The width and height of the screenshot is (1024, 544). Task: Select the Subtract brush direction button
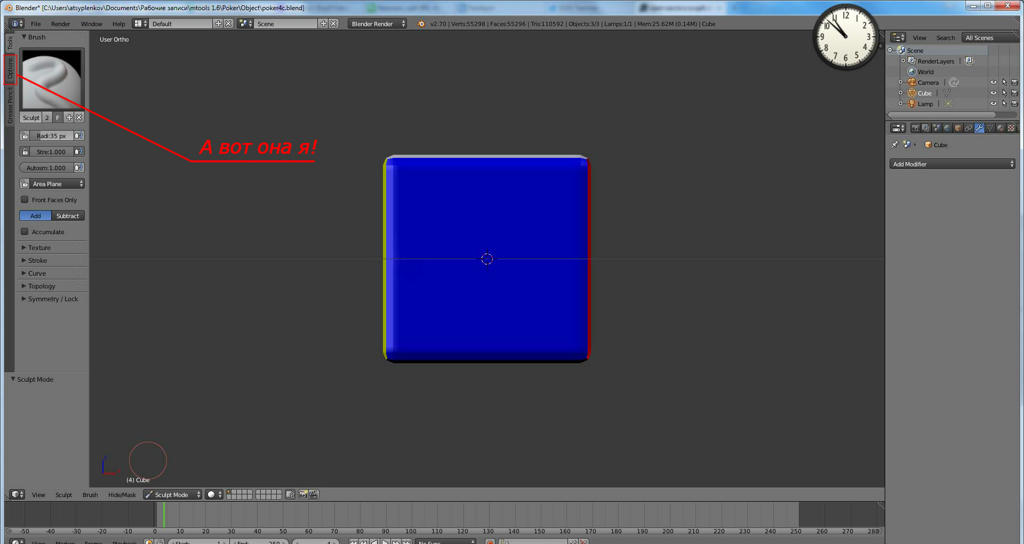pyautogui.click(x=68, y=216)
